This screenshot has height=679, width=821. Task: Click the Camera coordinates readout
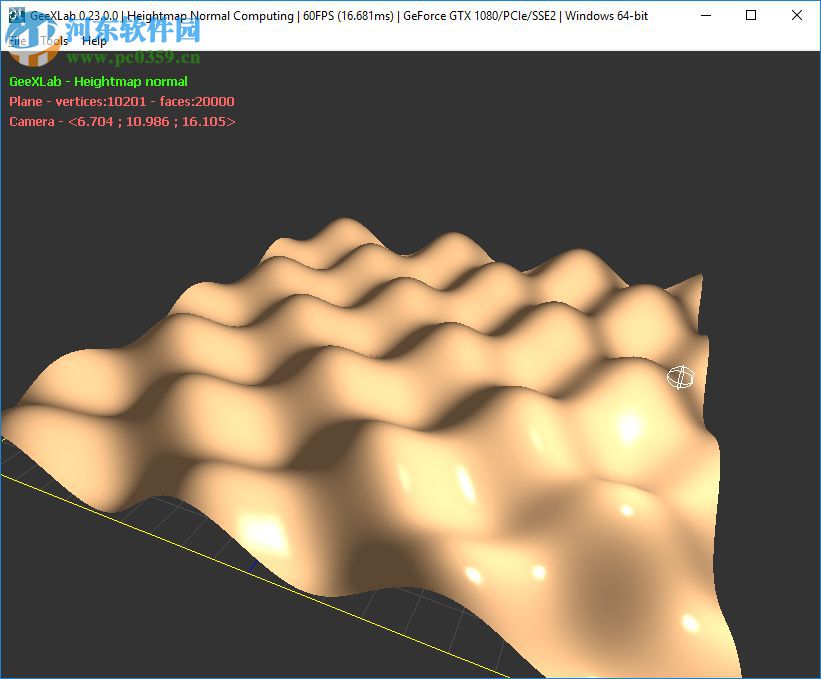(123, 121)
